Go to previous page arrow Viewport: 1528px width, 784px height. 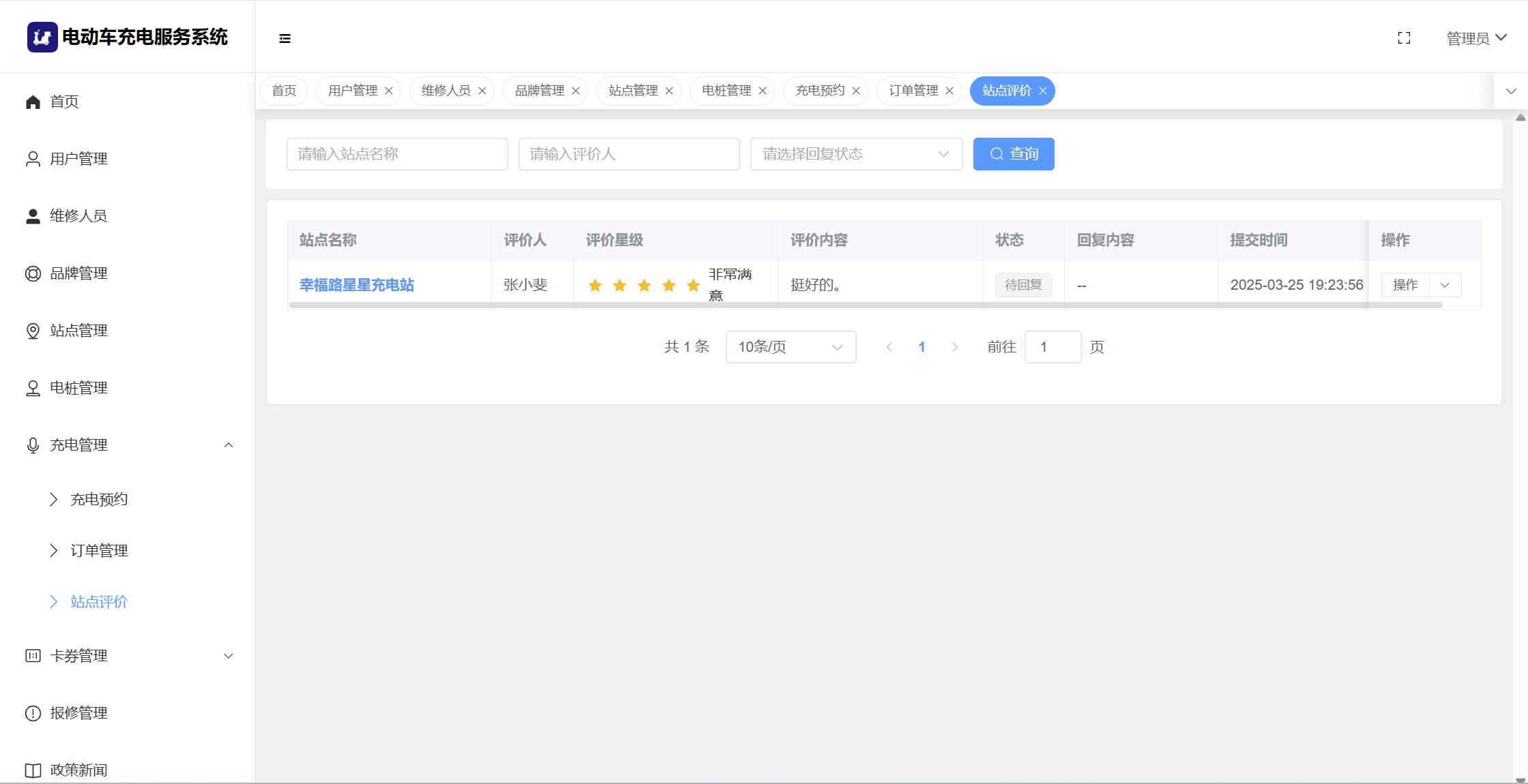[889, 347]
